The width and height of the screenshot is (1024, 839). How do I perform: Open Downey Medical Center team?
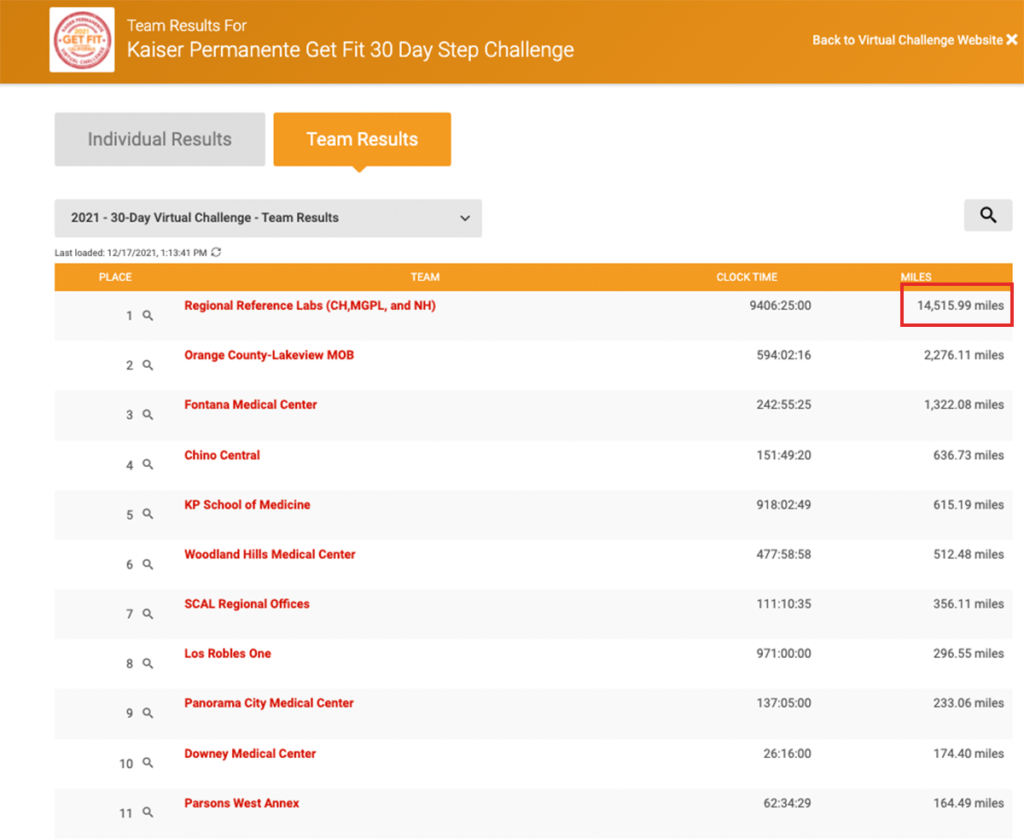(x=250, y=753)
